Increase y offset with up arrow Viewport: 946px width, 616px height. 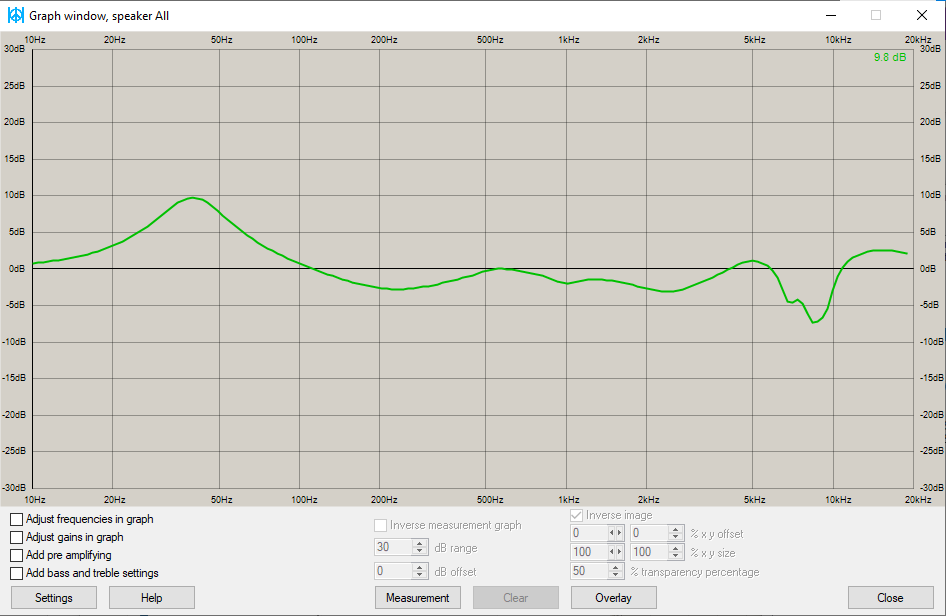(676, 530)
